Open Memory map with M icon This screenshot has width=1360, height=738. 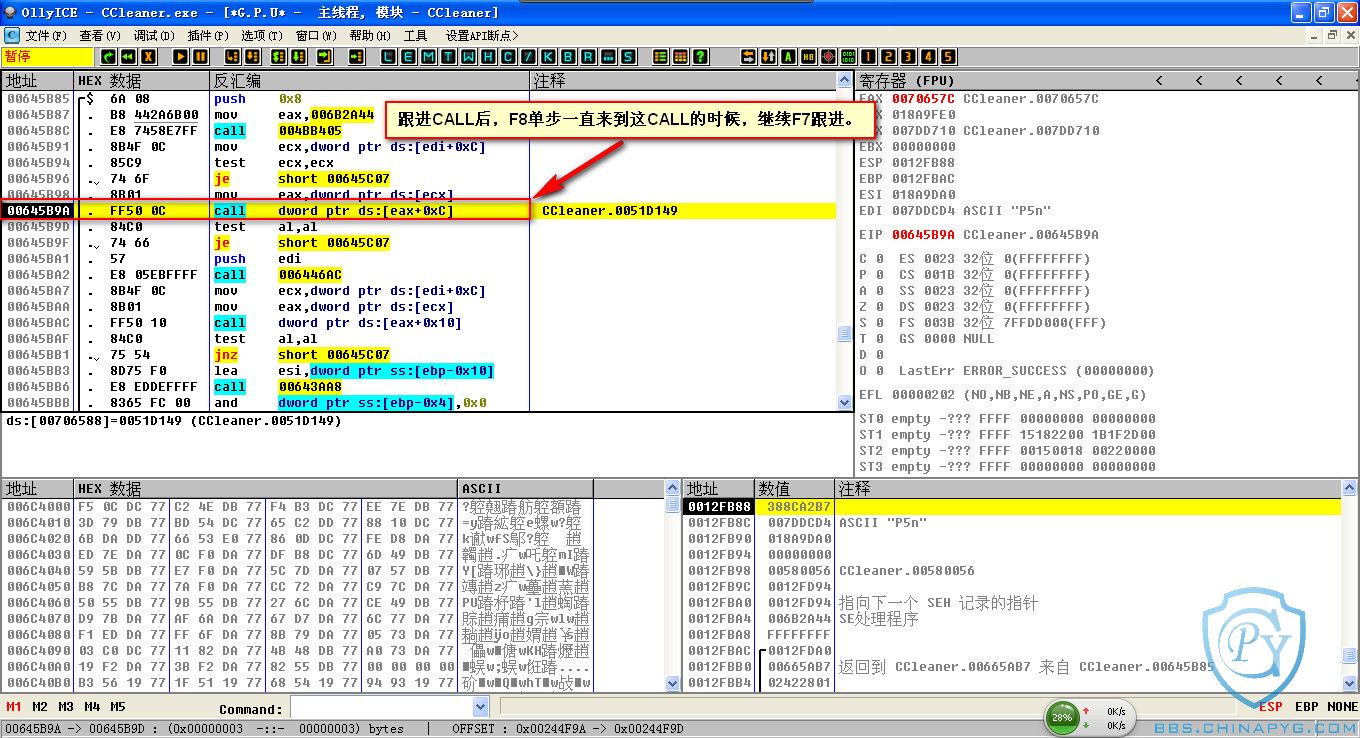[428, 57]
